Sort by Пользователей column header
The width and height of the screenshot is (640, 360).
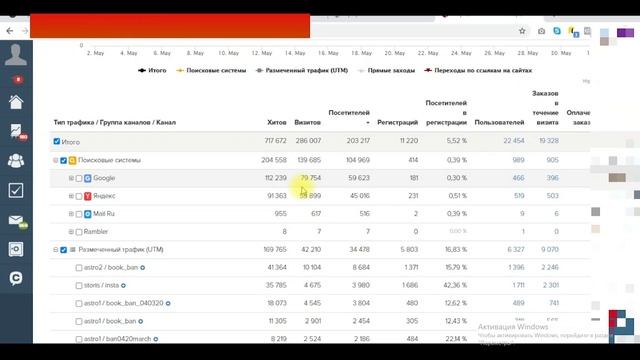[x=499, y=122]
